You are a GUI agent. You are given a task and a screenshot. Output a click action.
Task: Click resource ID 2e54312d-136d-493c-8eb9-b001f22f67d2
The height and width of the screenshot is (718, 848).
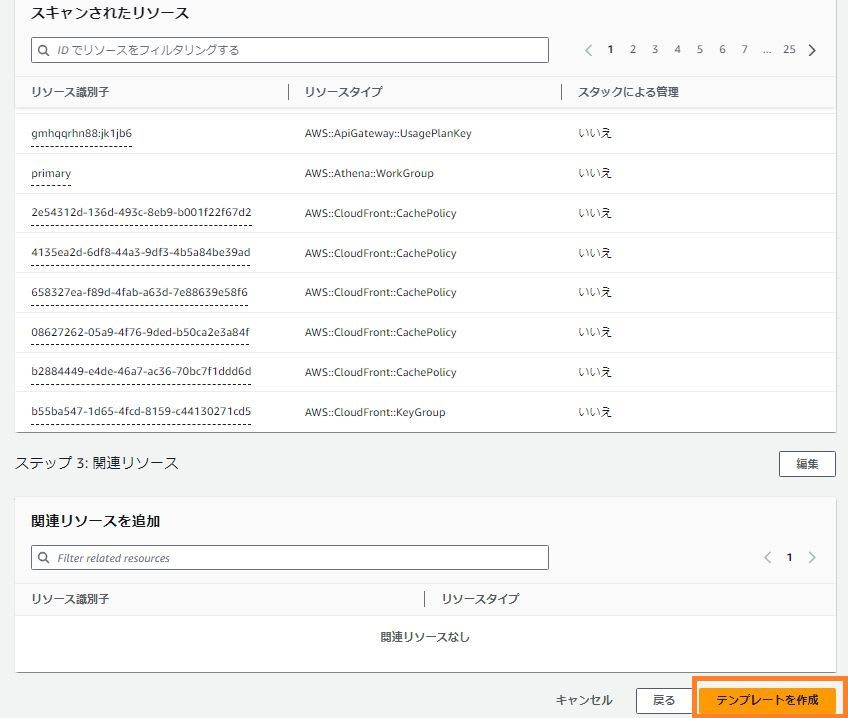tap(141, 212)
